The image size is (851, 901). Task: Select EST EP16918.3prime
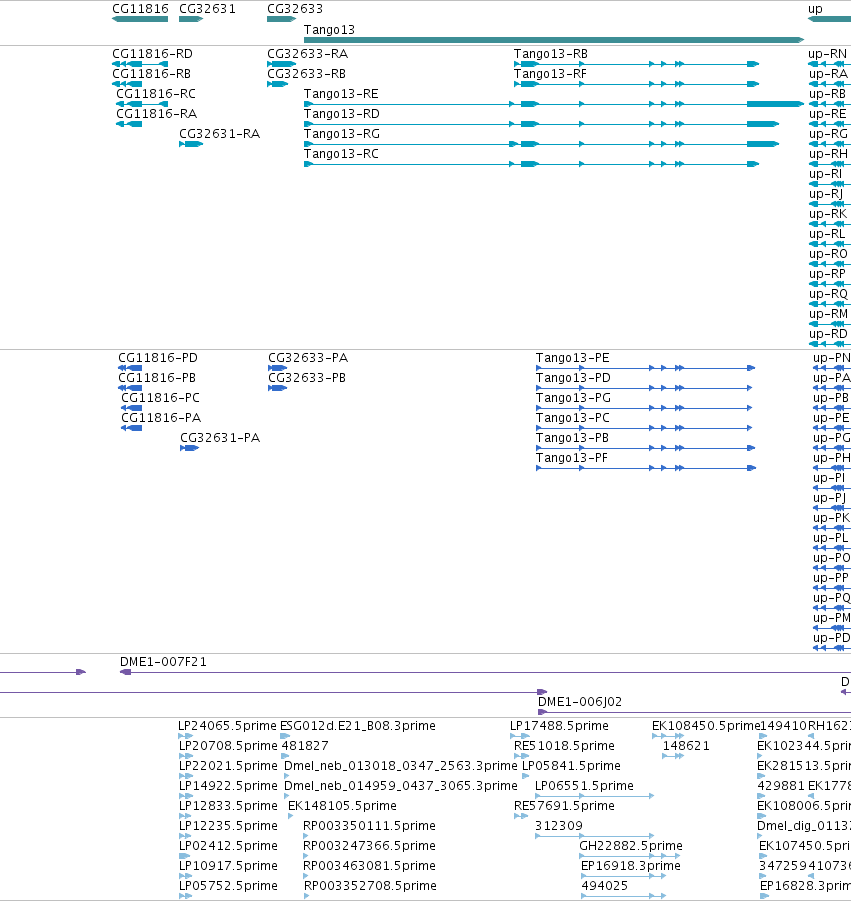click(x=631, y=865)
